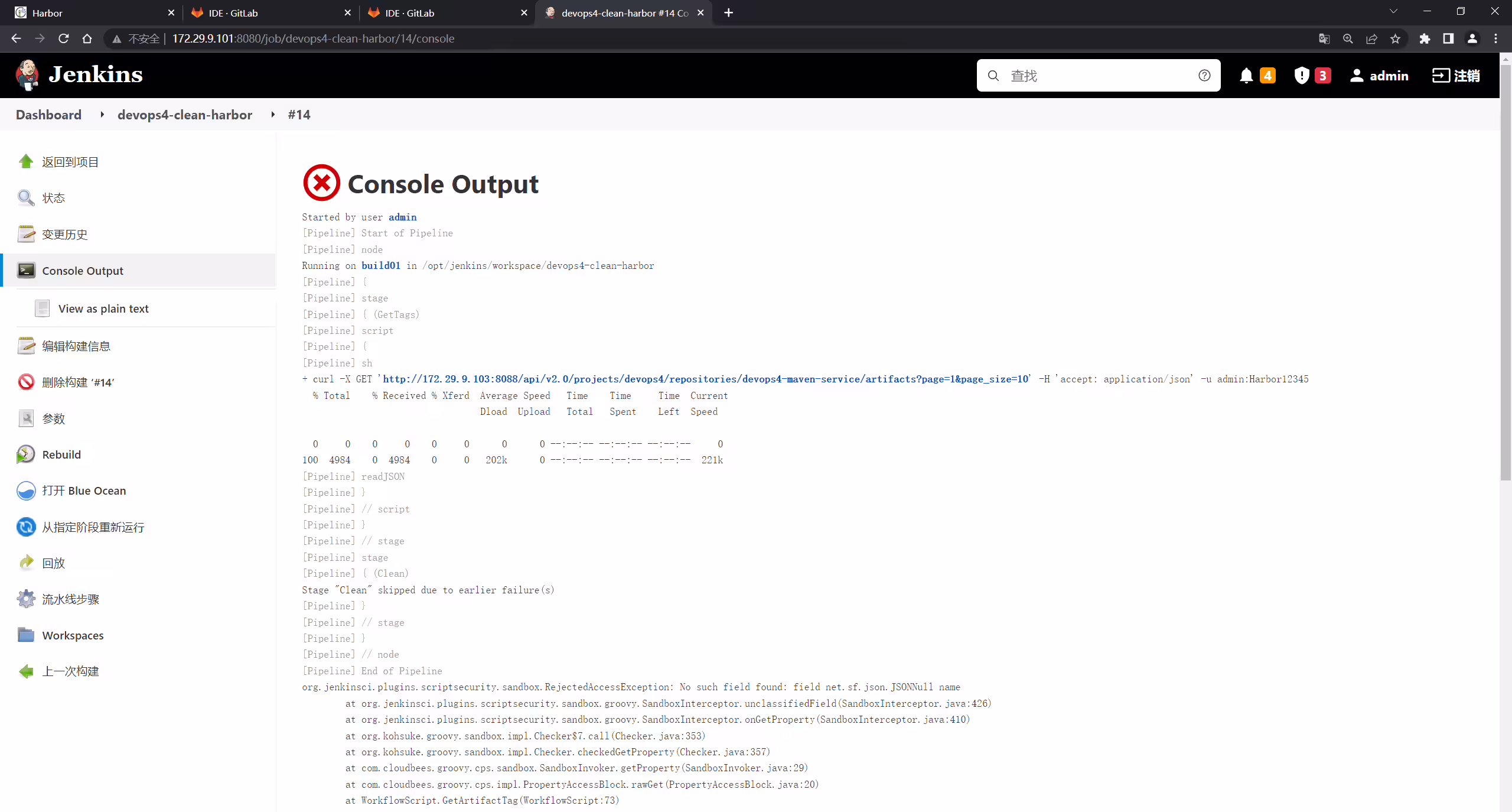This screenshot has width=1512, height=812.
Task: Open the Workspaces folder icon
Action: tap(26, 635)
